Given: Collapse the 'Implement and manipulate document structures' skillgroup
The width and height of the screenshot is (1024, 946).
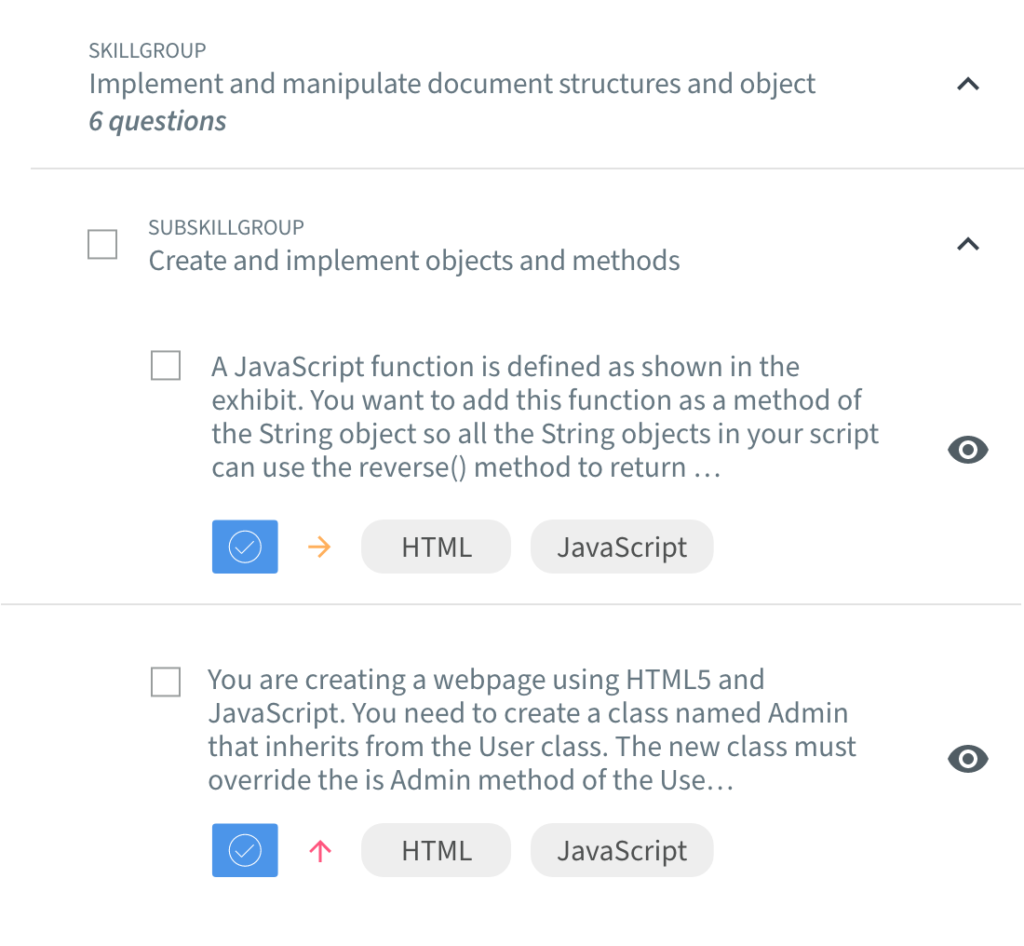Looking at the screenshot, I should click(967, 85).
